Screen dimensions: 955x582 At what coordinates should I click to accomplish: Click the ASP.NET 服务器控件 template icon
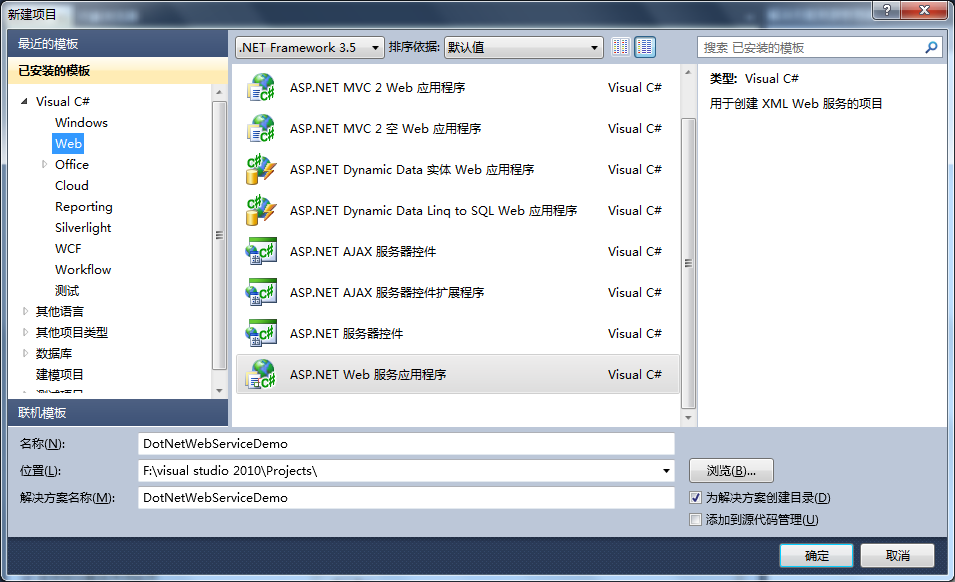point(261,333)
